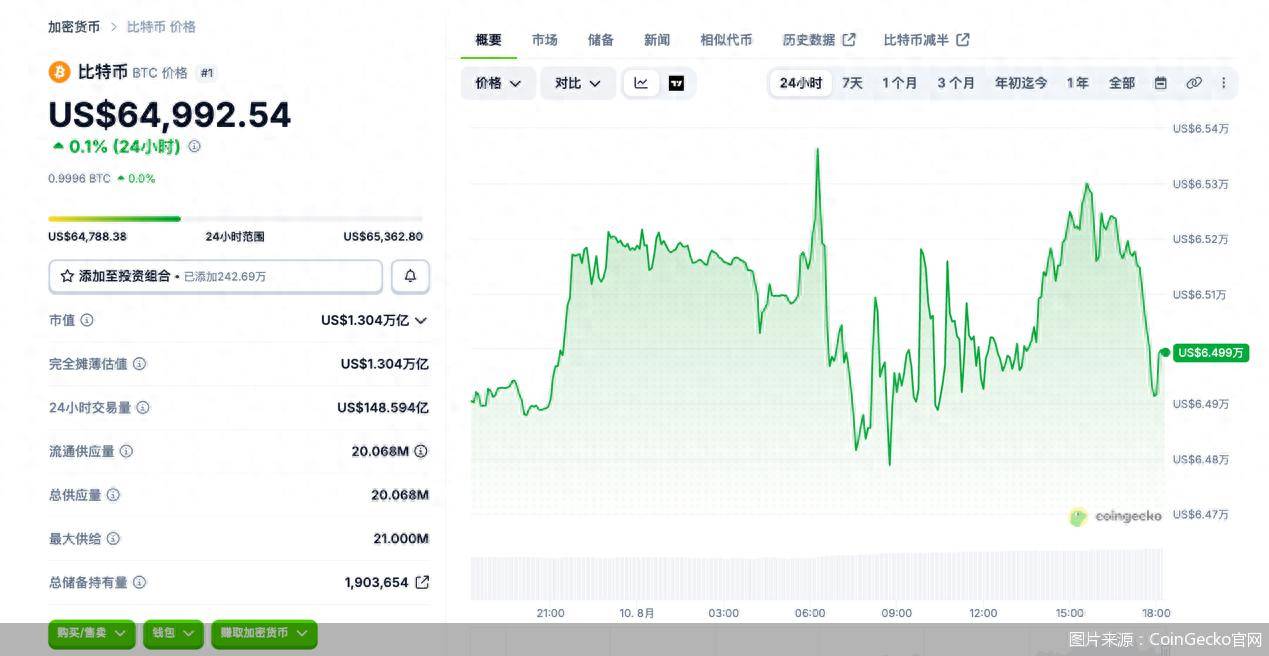
Task: Select the 1个月 time range
Action: click(899, 83)
